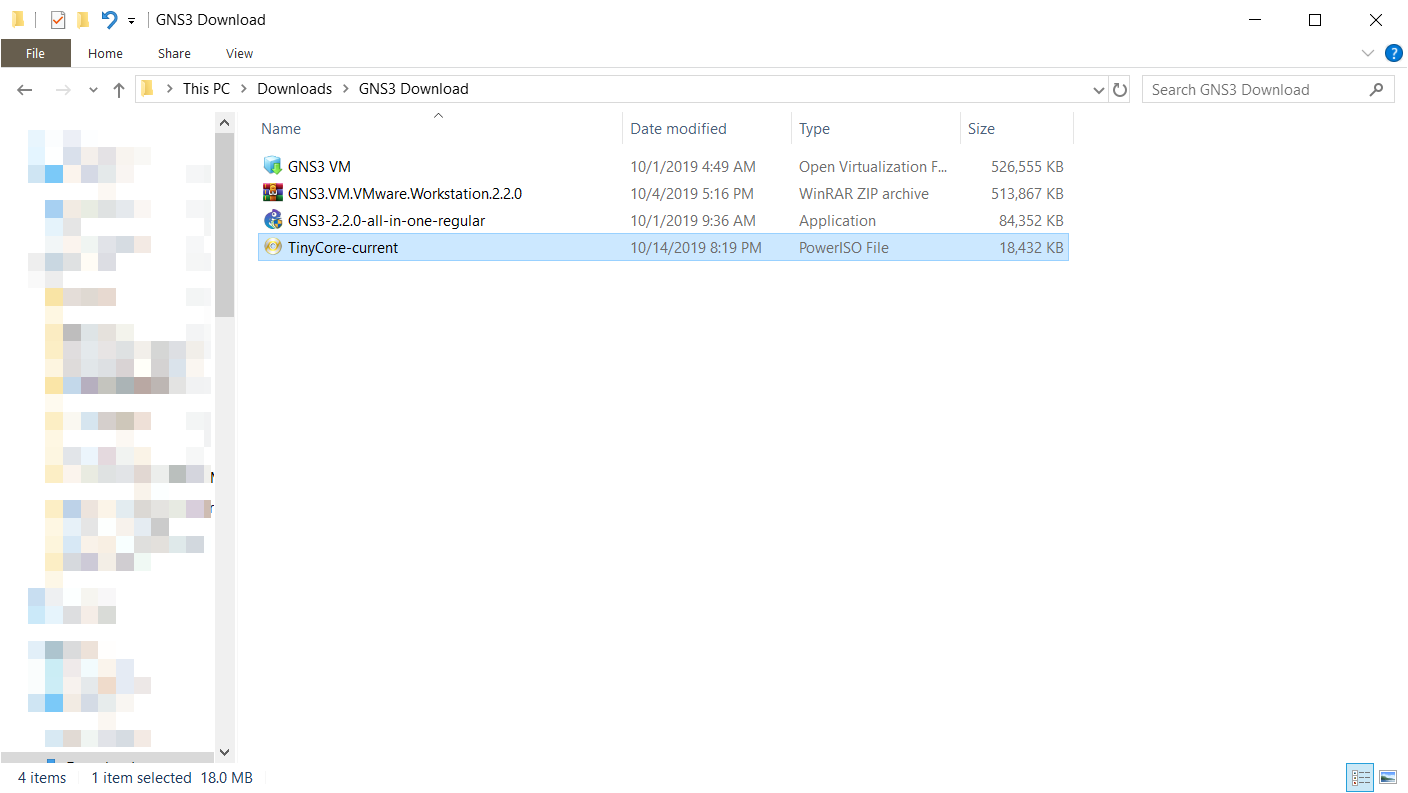Expand the ribbon with the chevron
This screenshot has height=793, width=1408.
point(1368,53)
